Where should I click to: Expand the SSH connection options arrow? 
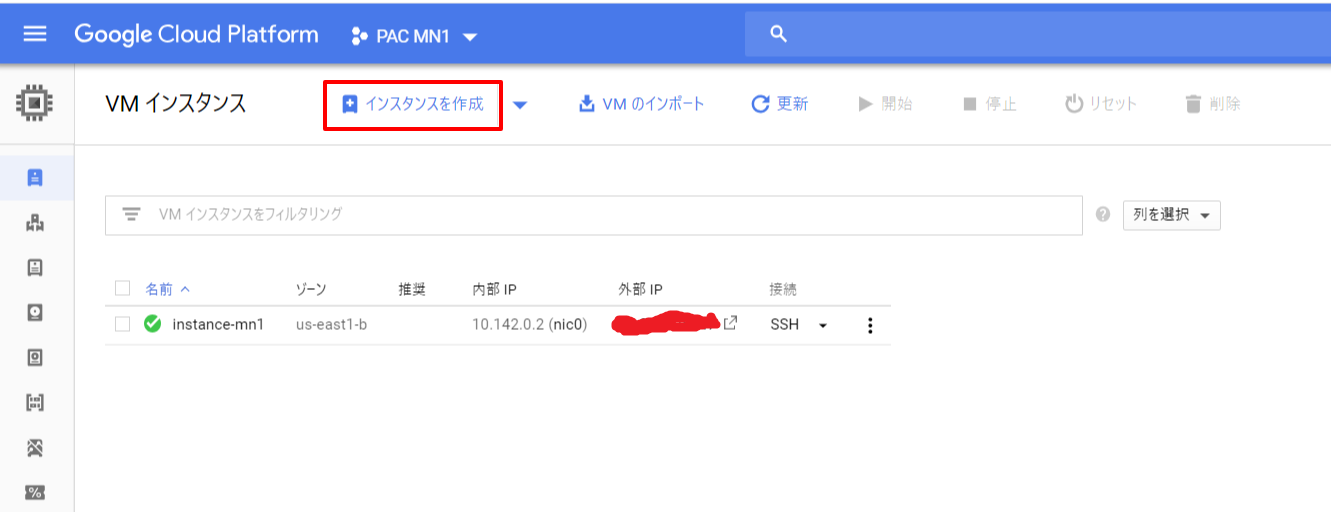(823, 325)
